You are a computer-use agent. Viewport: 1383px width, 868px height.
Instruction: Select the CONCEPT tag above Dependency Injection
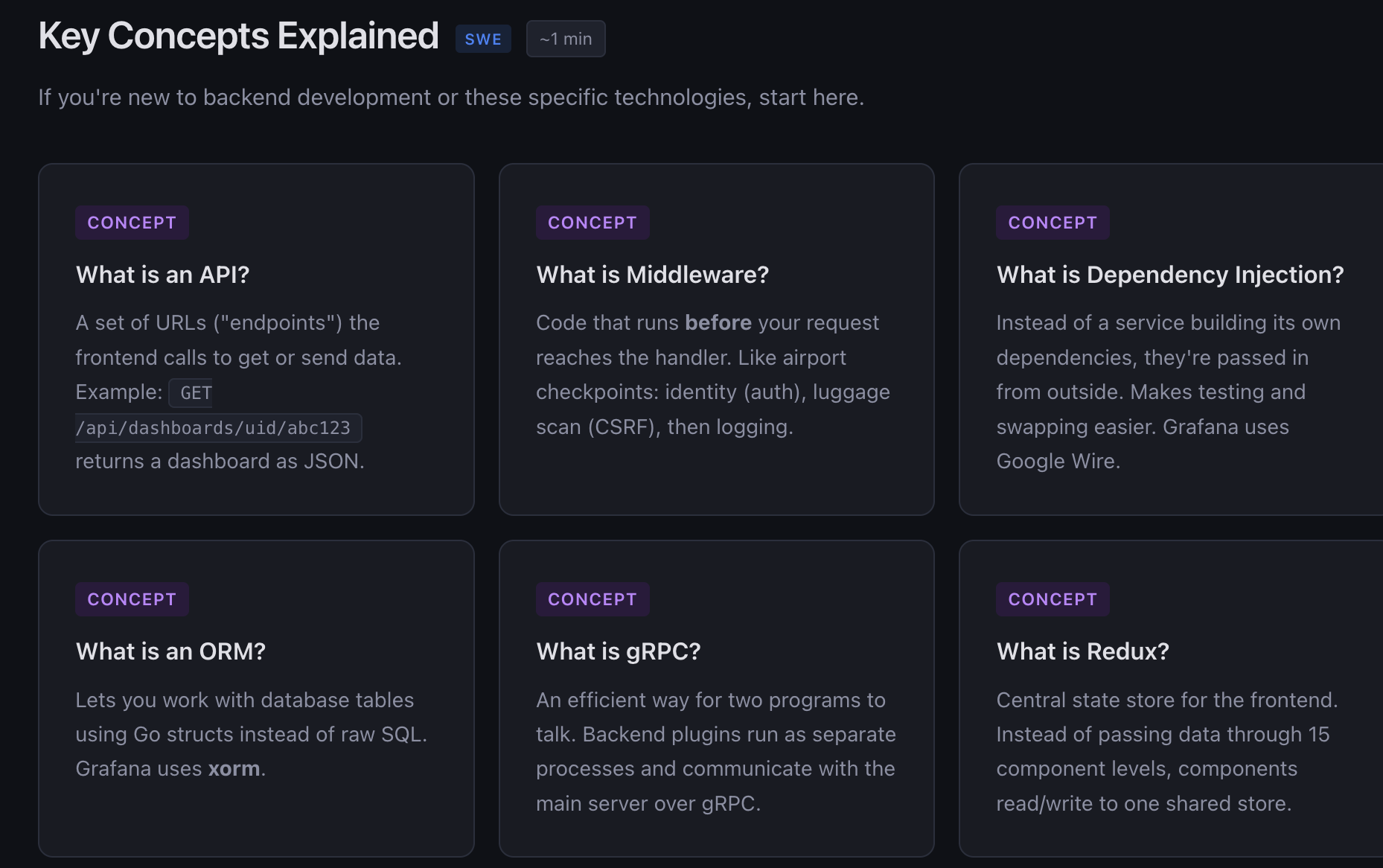(1052, 223)
